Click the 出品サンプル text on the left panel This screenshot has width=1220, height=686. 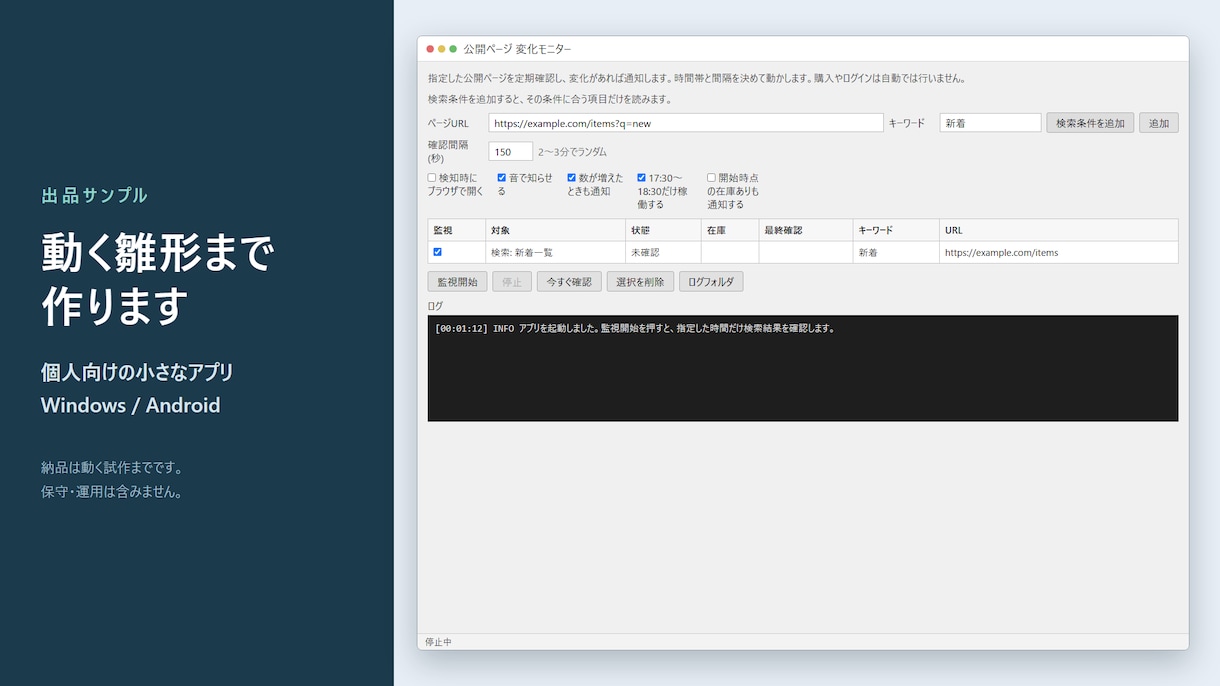[94, 195]
